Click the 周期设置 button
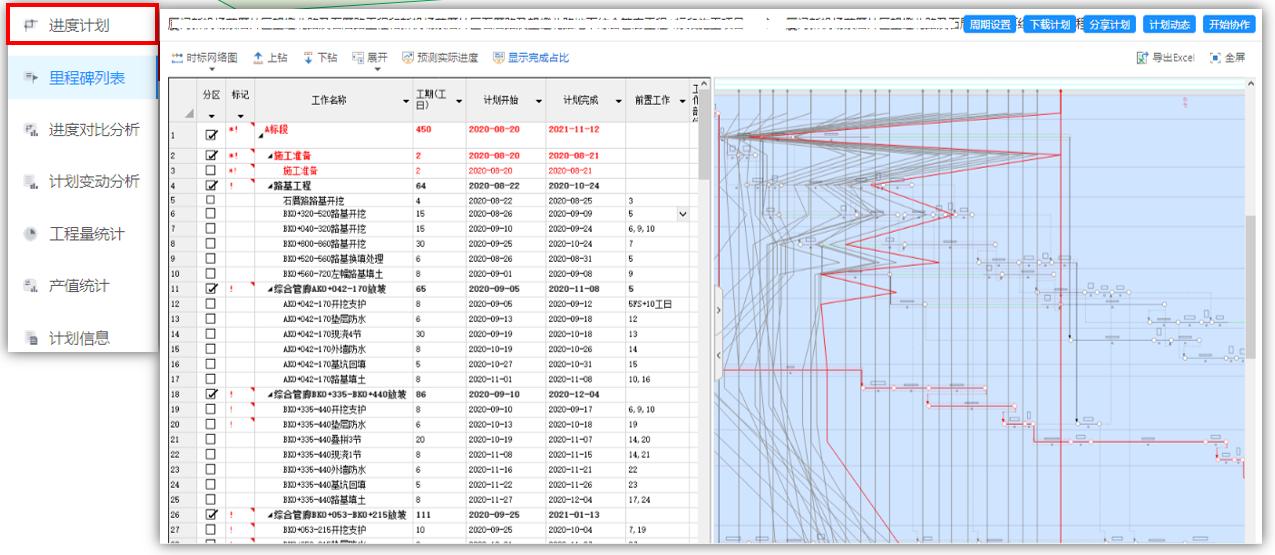This screenshot has width=1275, height=555. 988,23
